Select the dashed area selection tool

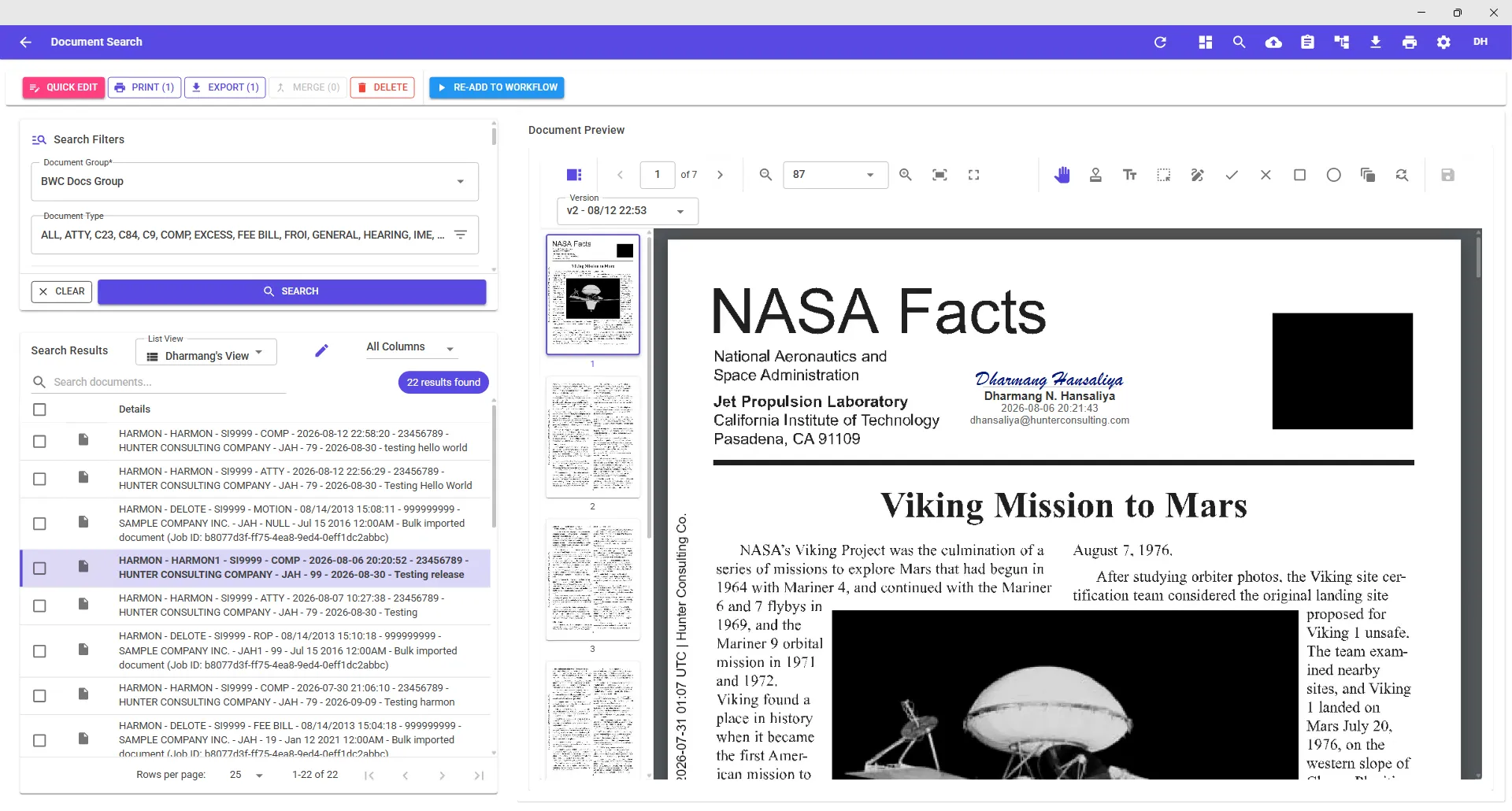tap(1164, 175)
